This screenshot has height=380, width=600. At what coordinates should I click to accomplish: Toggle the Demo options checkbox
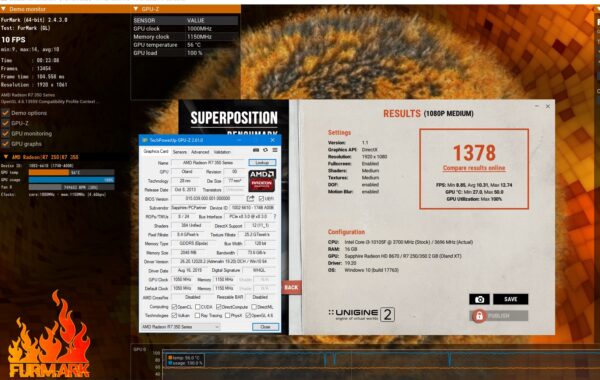click(5, 113)
